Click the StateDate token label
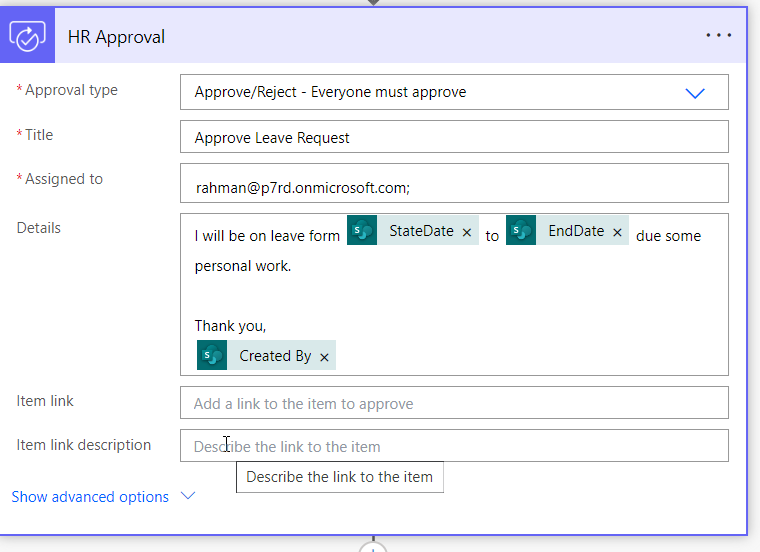The height and width of the screenshot is (552, 760). [421, 231]
